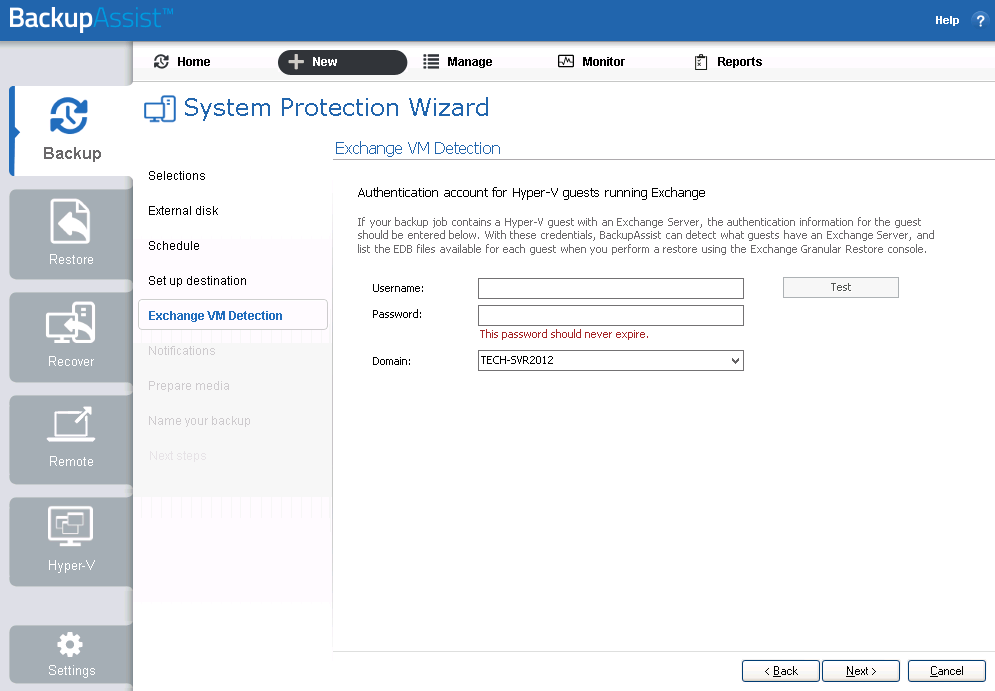Cancel the System Protection Wizard

[947, 671]
